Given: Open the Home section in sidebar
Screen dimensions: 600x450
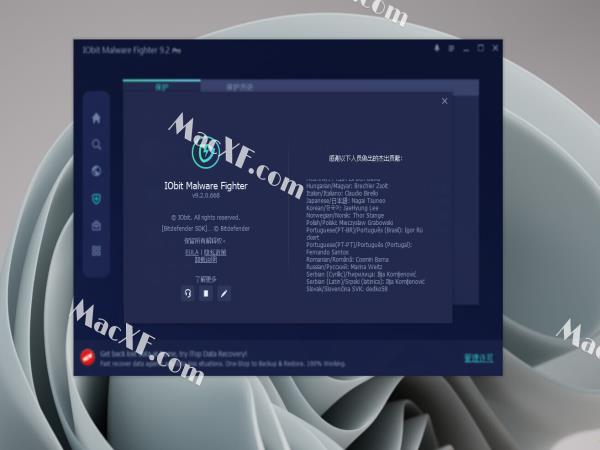Looking at the screenshot, I should tap(96, 118).
